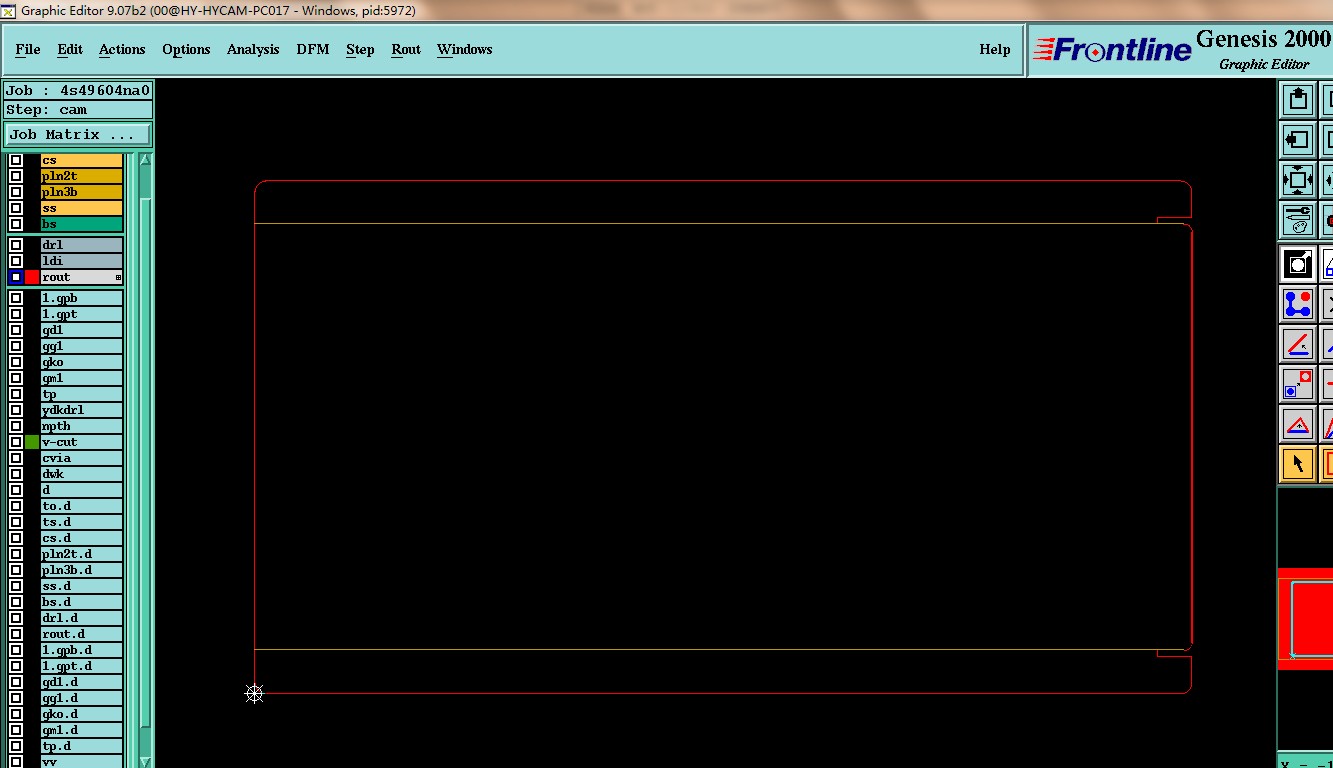Click the origin datum marker on canvas

pos(254,693)
